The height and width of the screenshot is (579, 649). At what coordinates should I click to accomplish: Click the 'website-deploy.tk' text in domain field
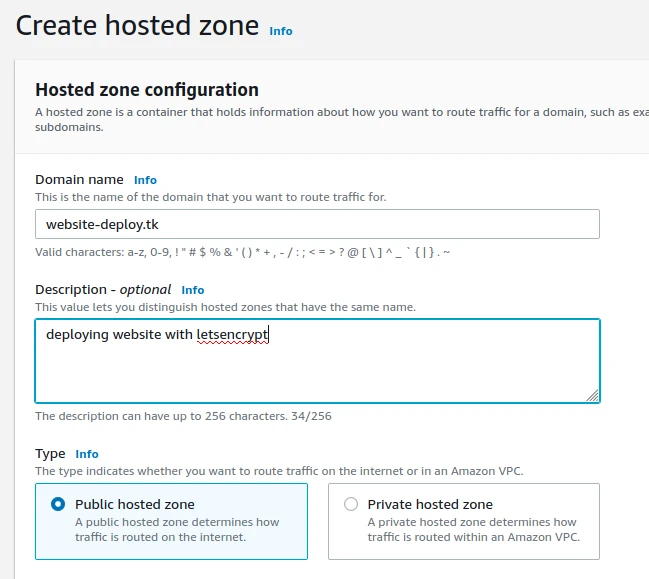point(103,224)
